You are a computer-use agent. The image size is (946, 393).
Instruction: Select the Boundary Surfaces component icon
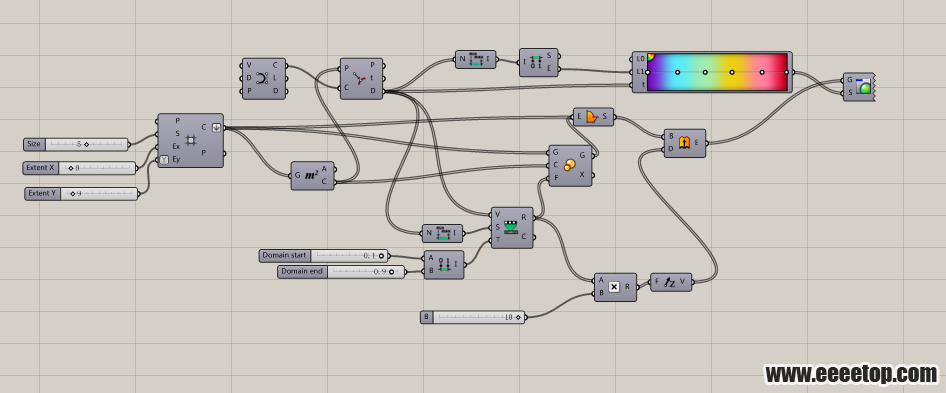click(591, 117)
